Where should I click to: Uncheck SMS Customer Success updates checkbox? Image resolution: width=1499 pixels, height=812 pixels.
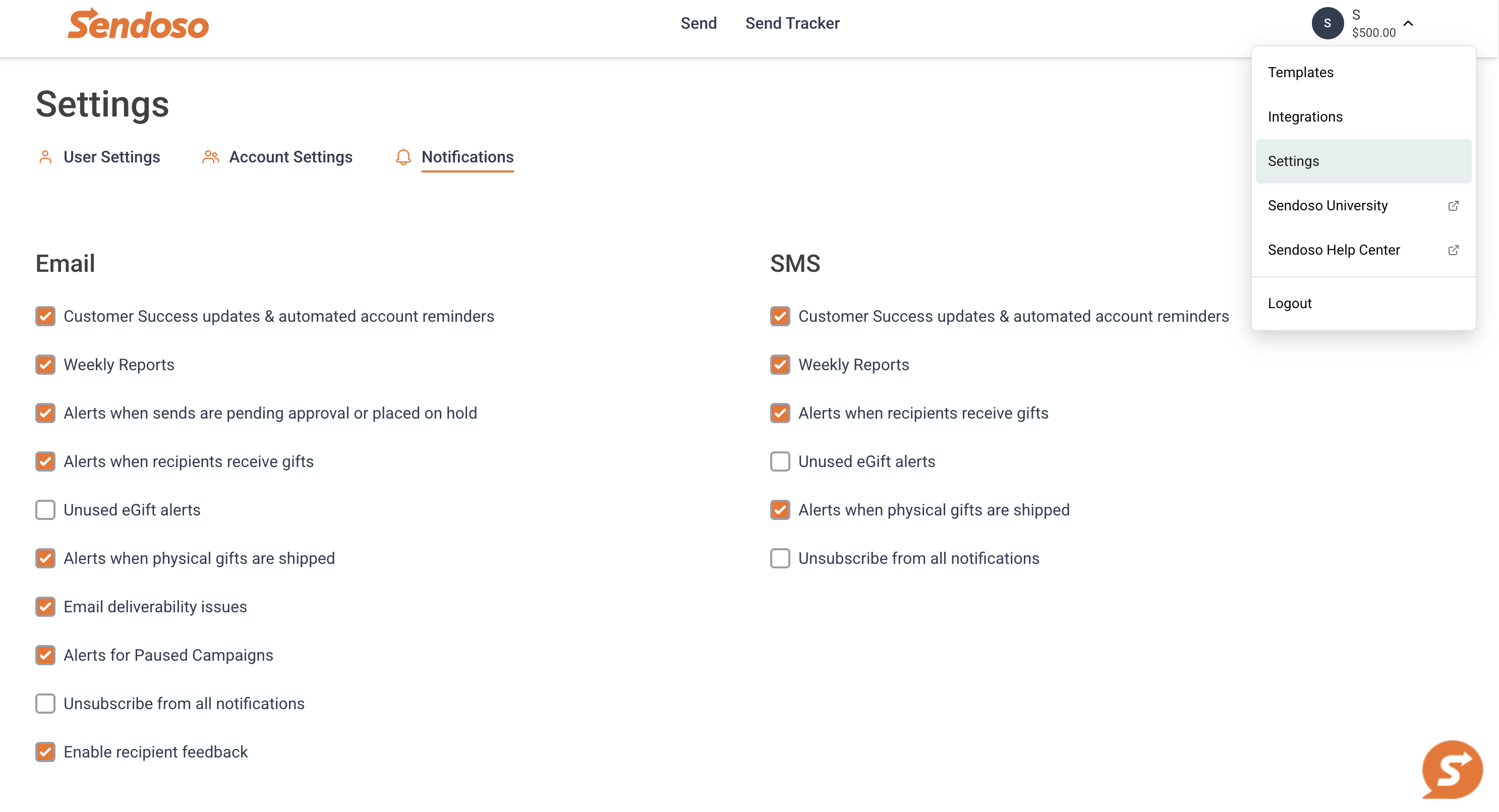tap(780, 316)
